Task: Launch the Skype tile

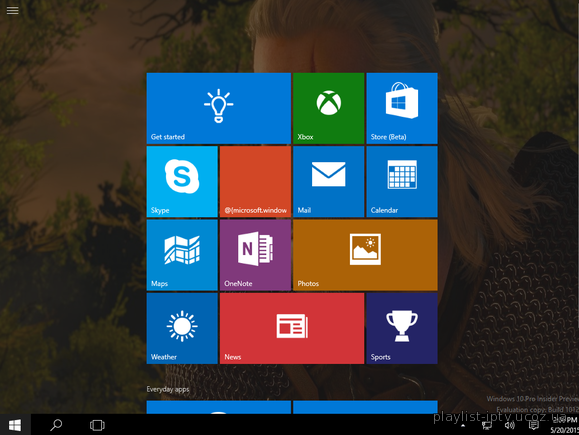Action: [182, 181]
